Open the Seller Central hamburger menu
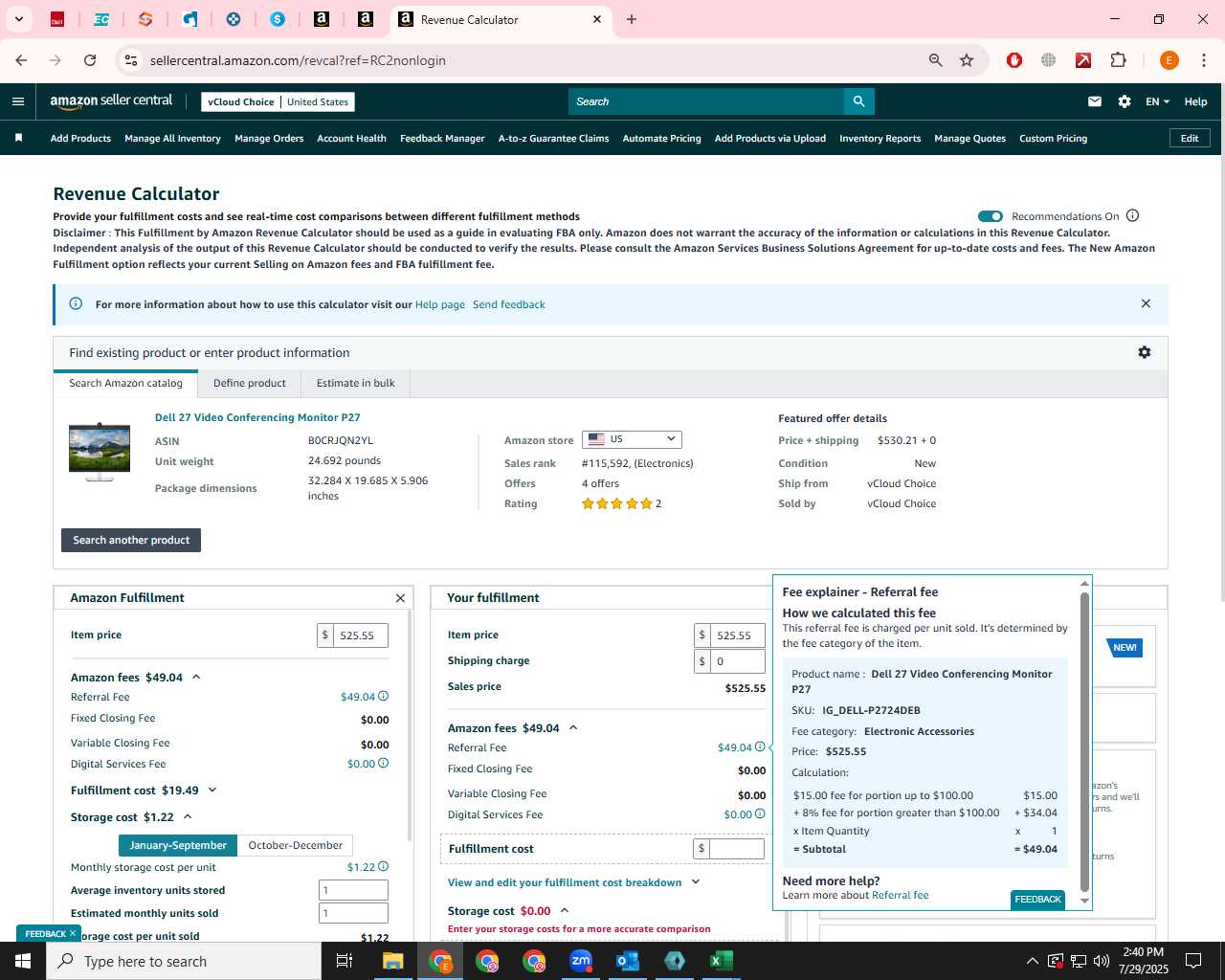 tap(18, 101)
